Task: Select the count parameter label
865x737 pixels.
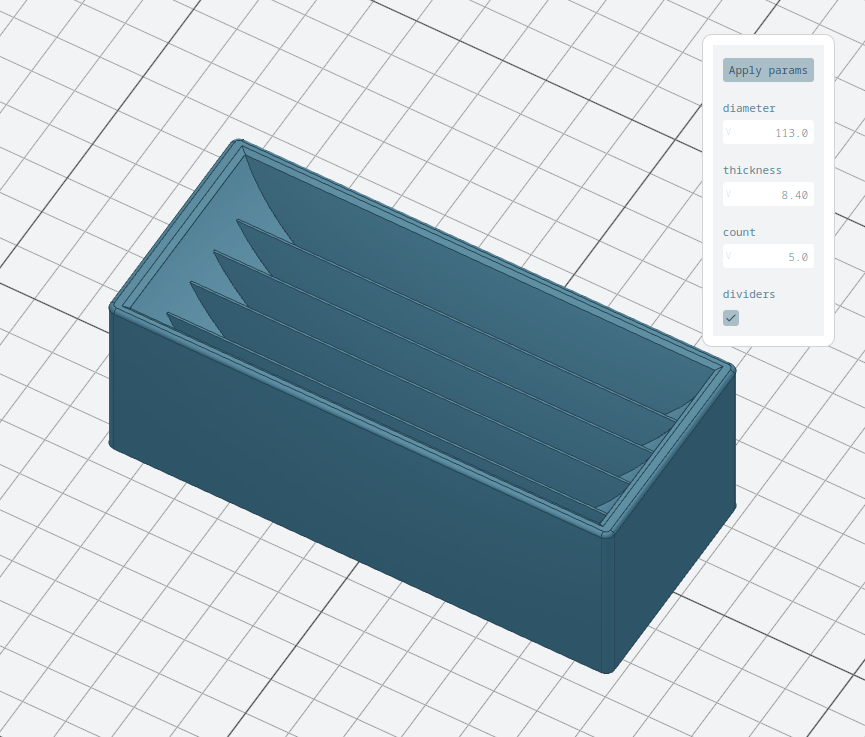Action: click(739, 232)
